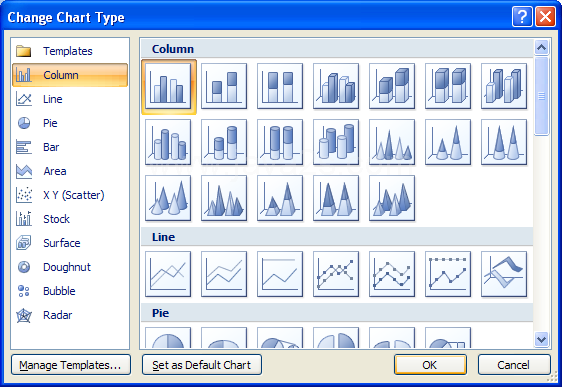Select the 3-D Column chart icon
The width and height of the screenshot is (562, 387).
tap(504, 86)
